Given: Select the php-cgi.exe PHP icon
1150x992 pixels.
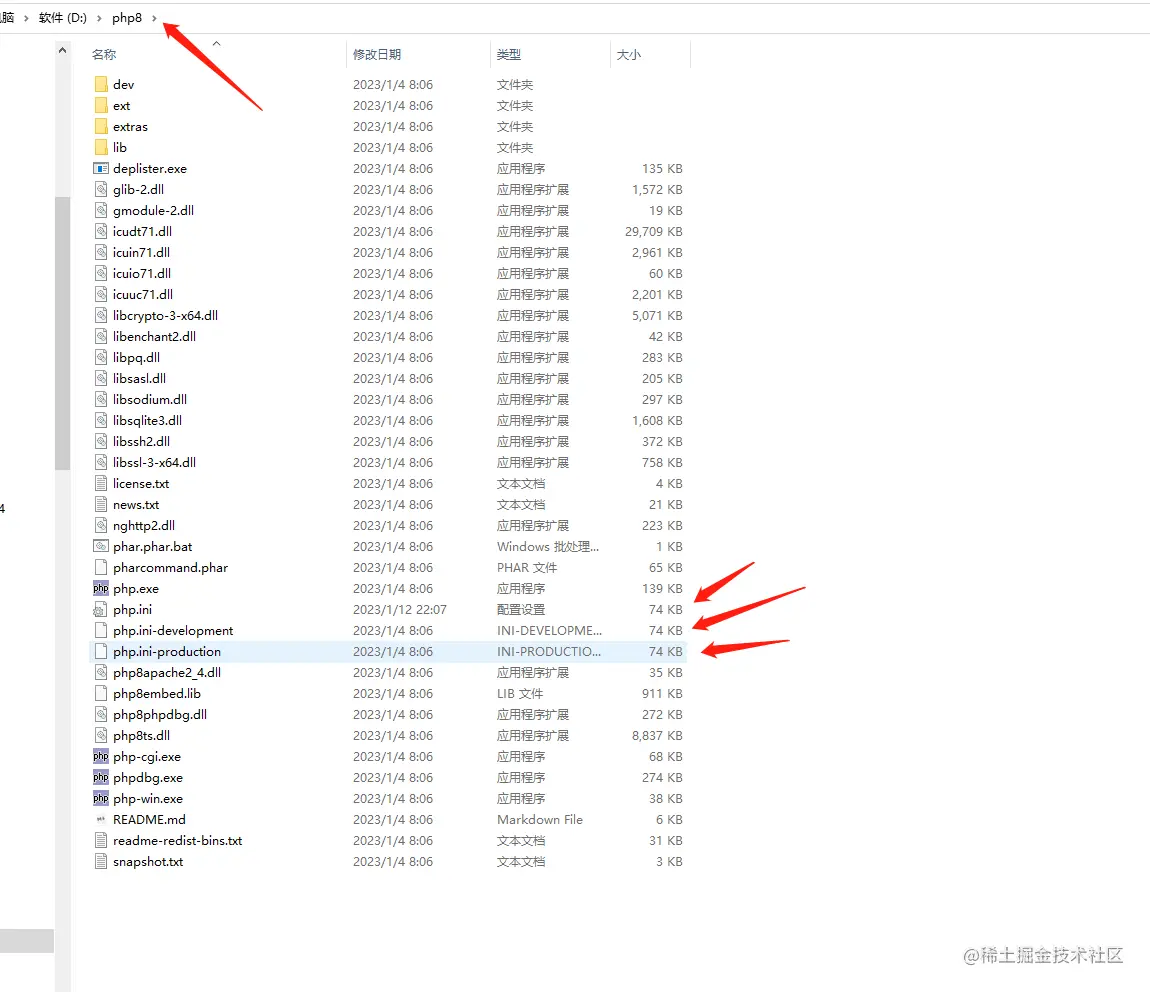Looking at the screenshot, I should (x=101, y=756).
